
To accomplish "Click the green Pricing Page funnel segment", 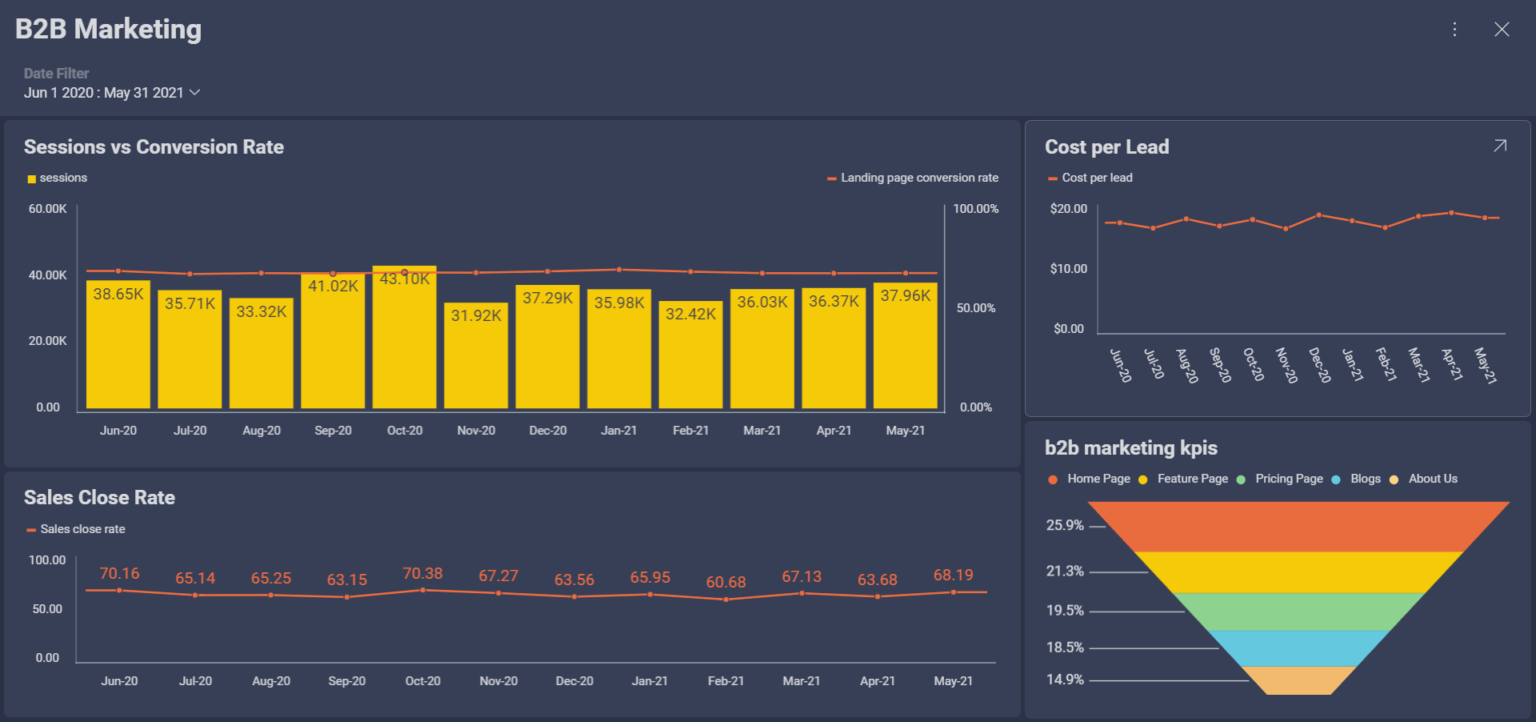I will [x=1300, y=613].
